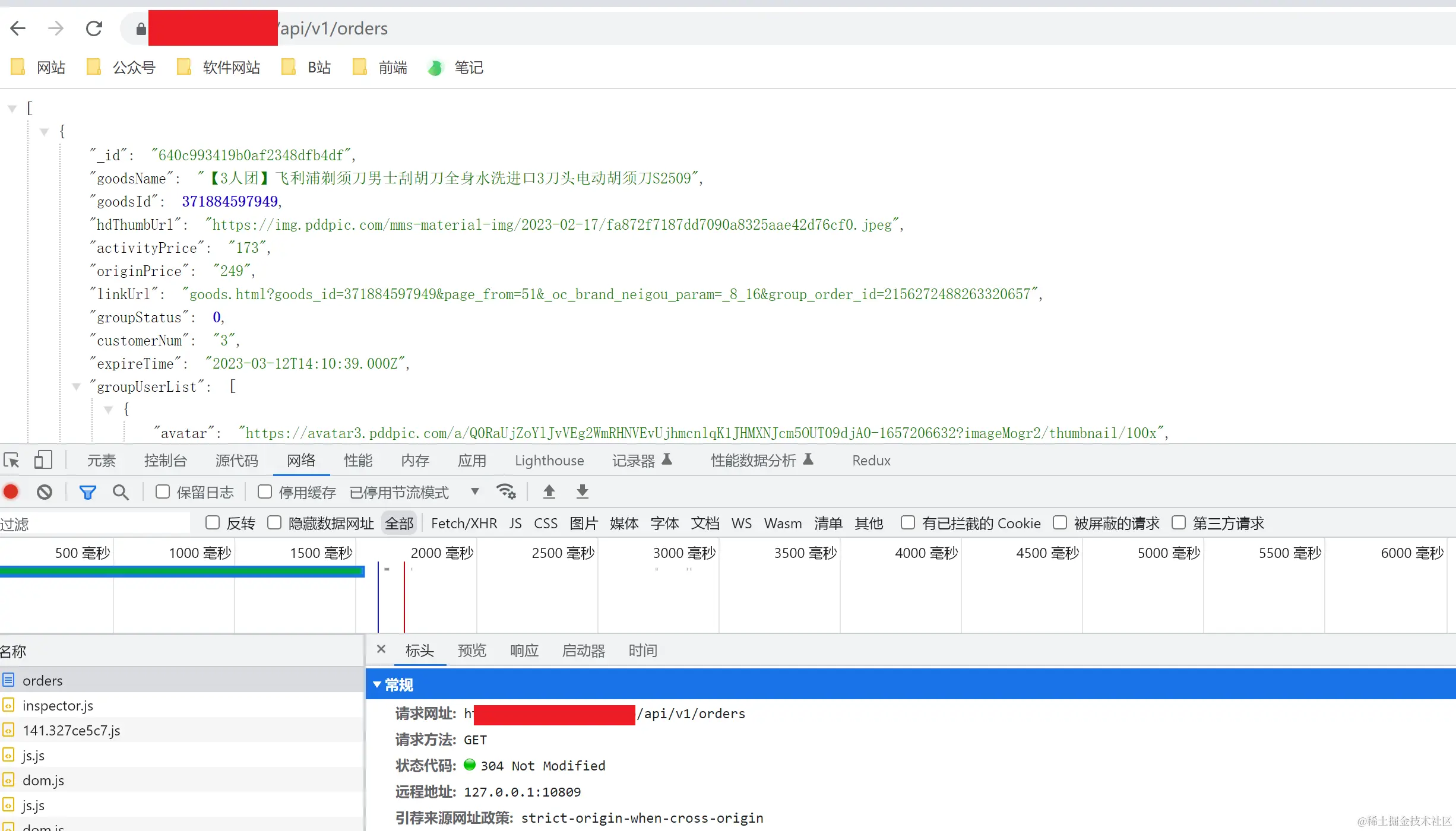Import HAR file with upload arrow

click(549, 491)
